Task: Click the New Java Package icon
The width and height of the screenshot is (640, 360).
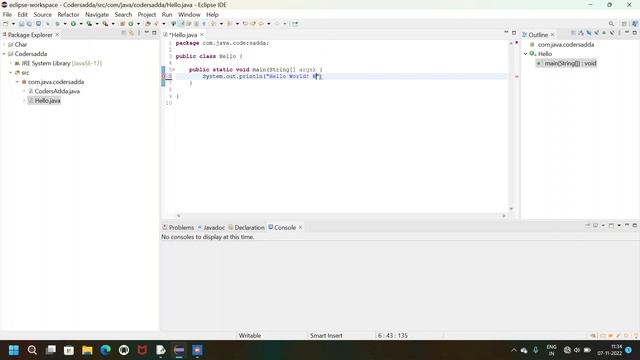Action: click(122, 24)
